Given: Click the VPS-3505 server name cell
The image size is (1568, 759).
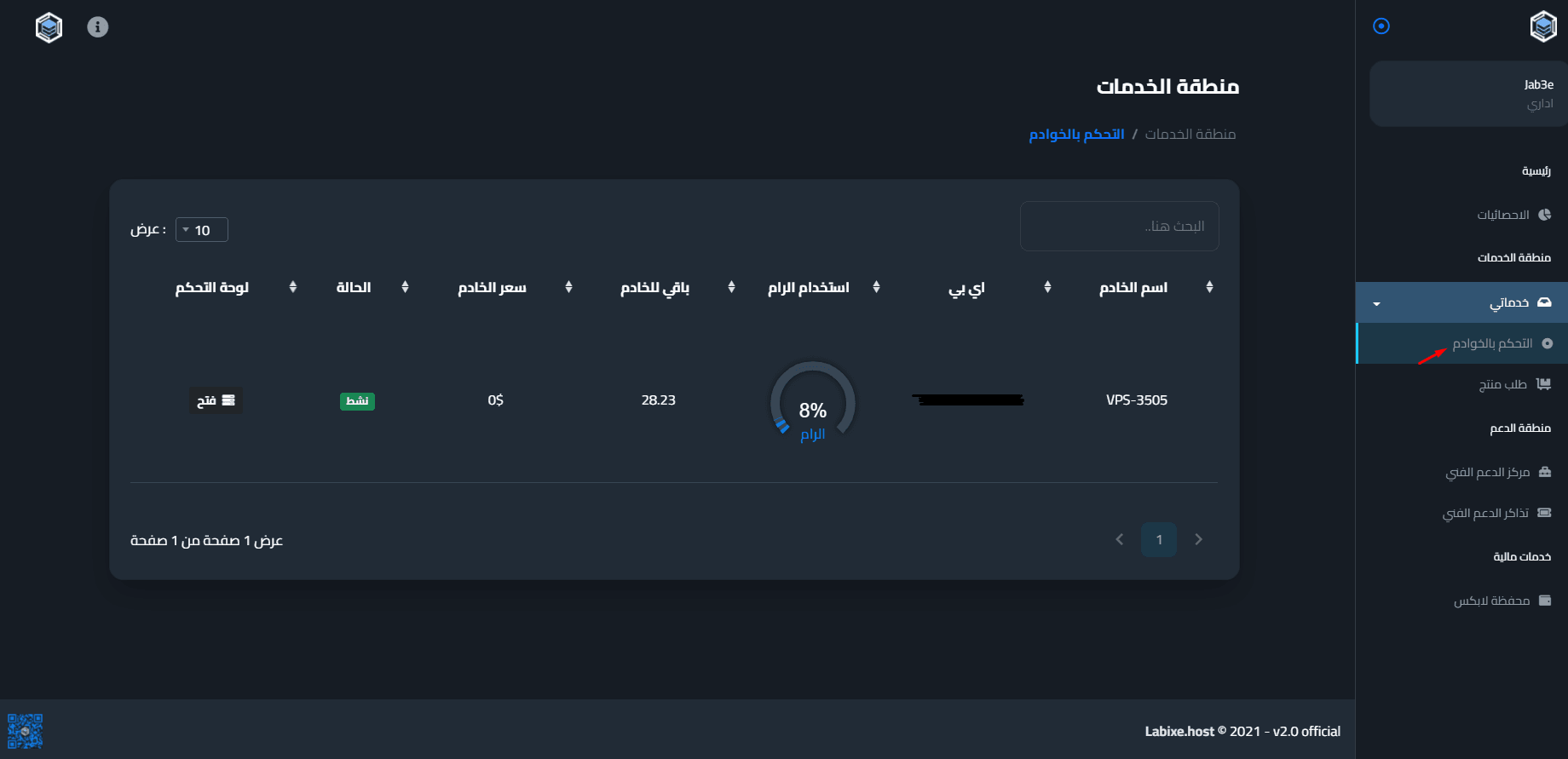Looking at the screenshot, I should coord(1137,400).
